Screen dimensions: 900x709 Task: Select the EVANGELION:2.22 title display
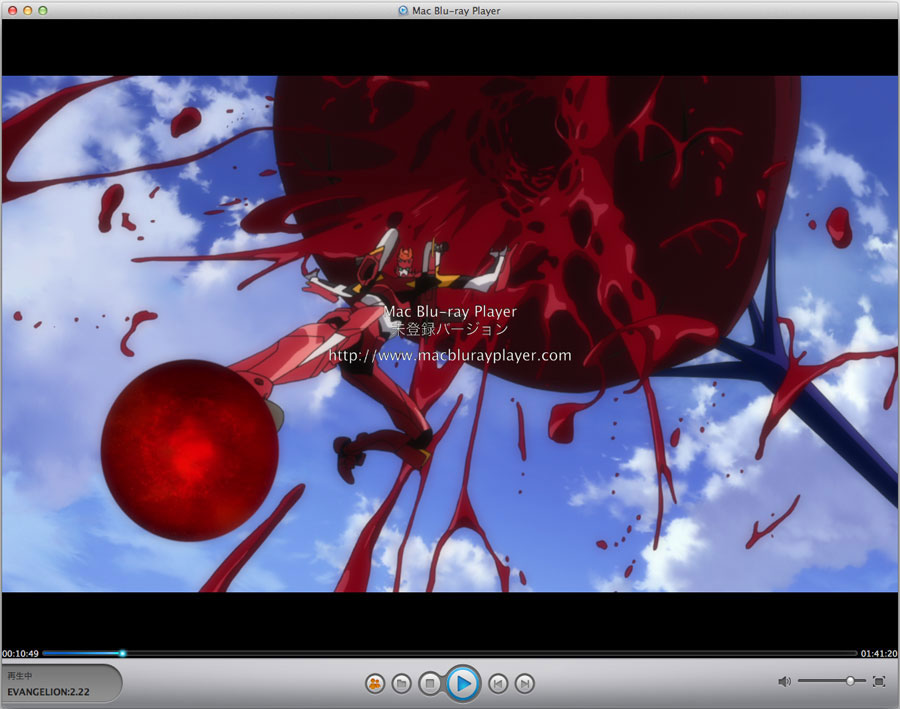49,692
